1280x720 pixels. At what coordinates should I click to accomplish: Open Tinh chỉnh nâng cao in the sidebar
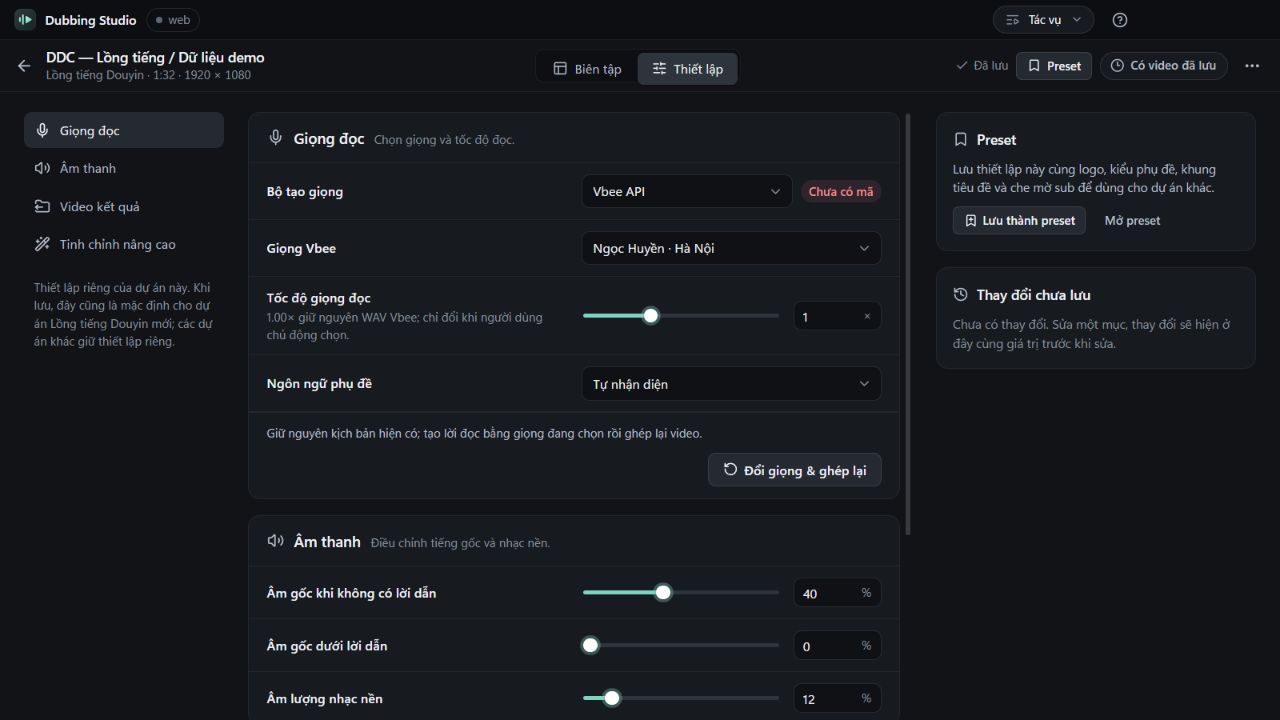tap(124, 244)
